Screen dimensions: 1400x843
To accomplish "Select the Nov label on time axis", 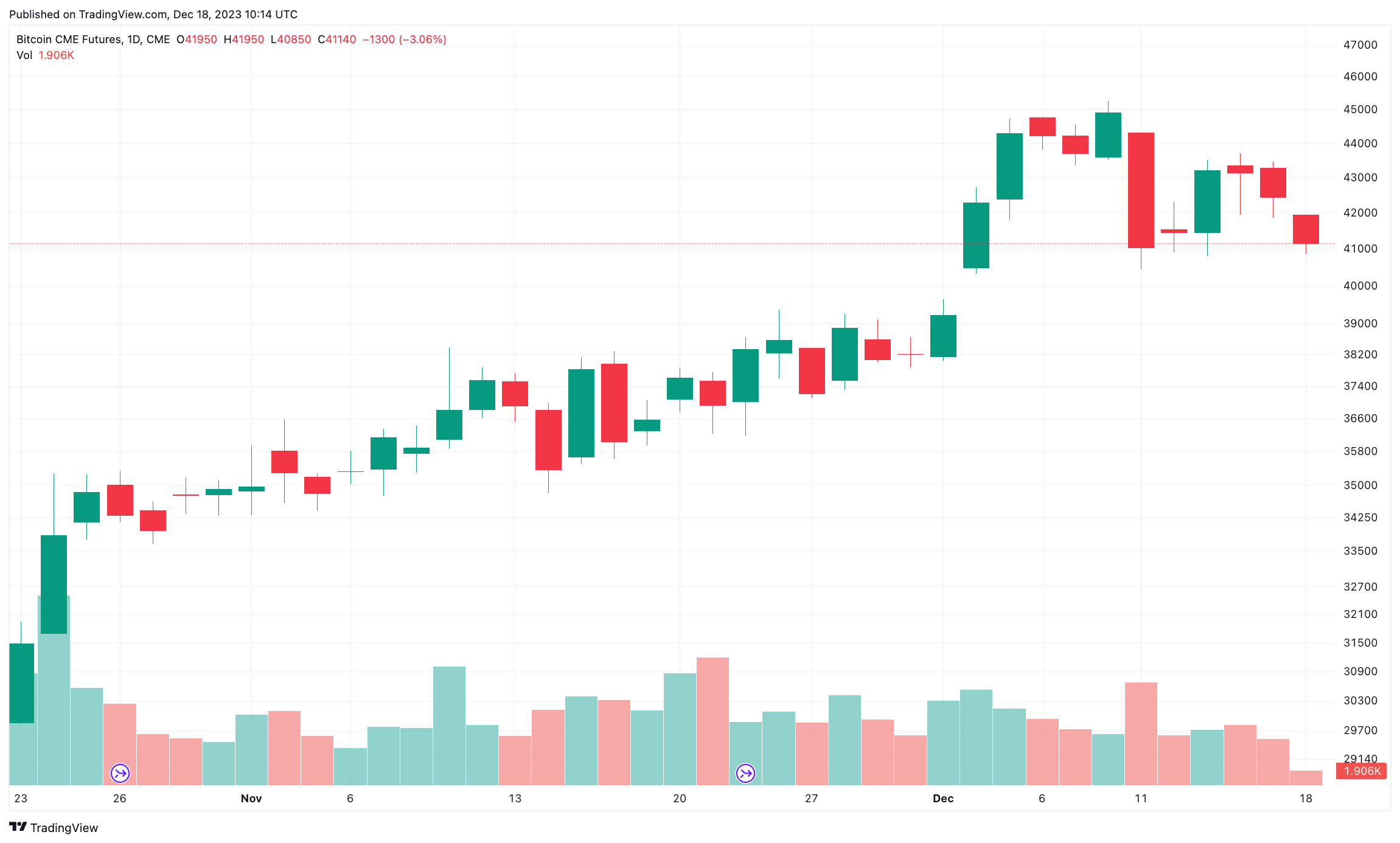I will pyautogui.click(x=251, y=799).
